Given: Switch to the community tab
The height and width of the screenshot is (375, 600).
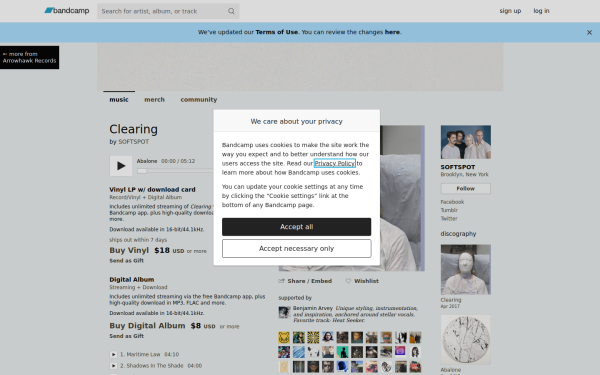Looking at the screenshot, I should pyautogui.click(x=199, y=99).
